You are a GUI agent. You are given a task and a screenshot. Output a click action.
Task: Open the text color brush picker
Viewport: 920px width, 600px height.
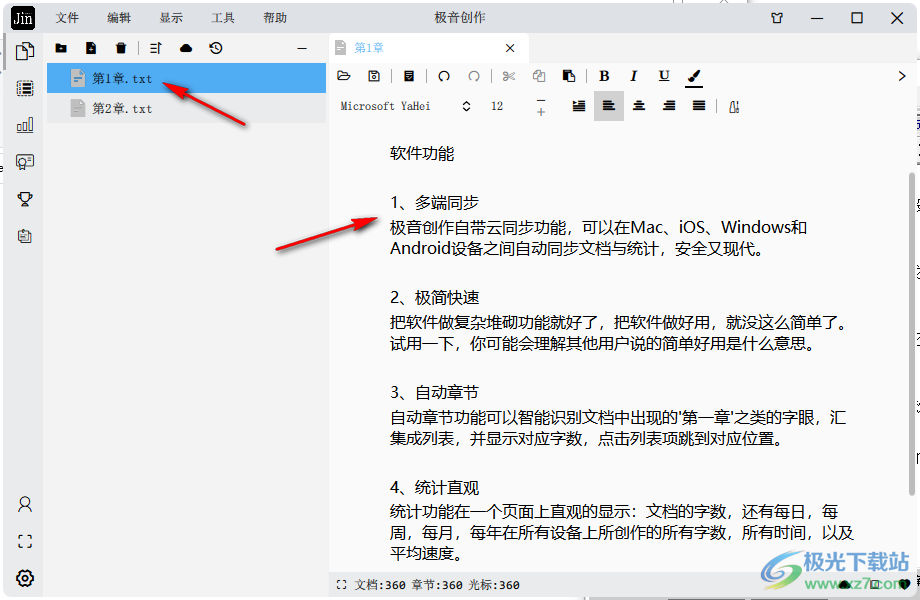tap(694, 77)
